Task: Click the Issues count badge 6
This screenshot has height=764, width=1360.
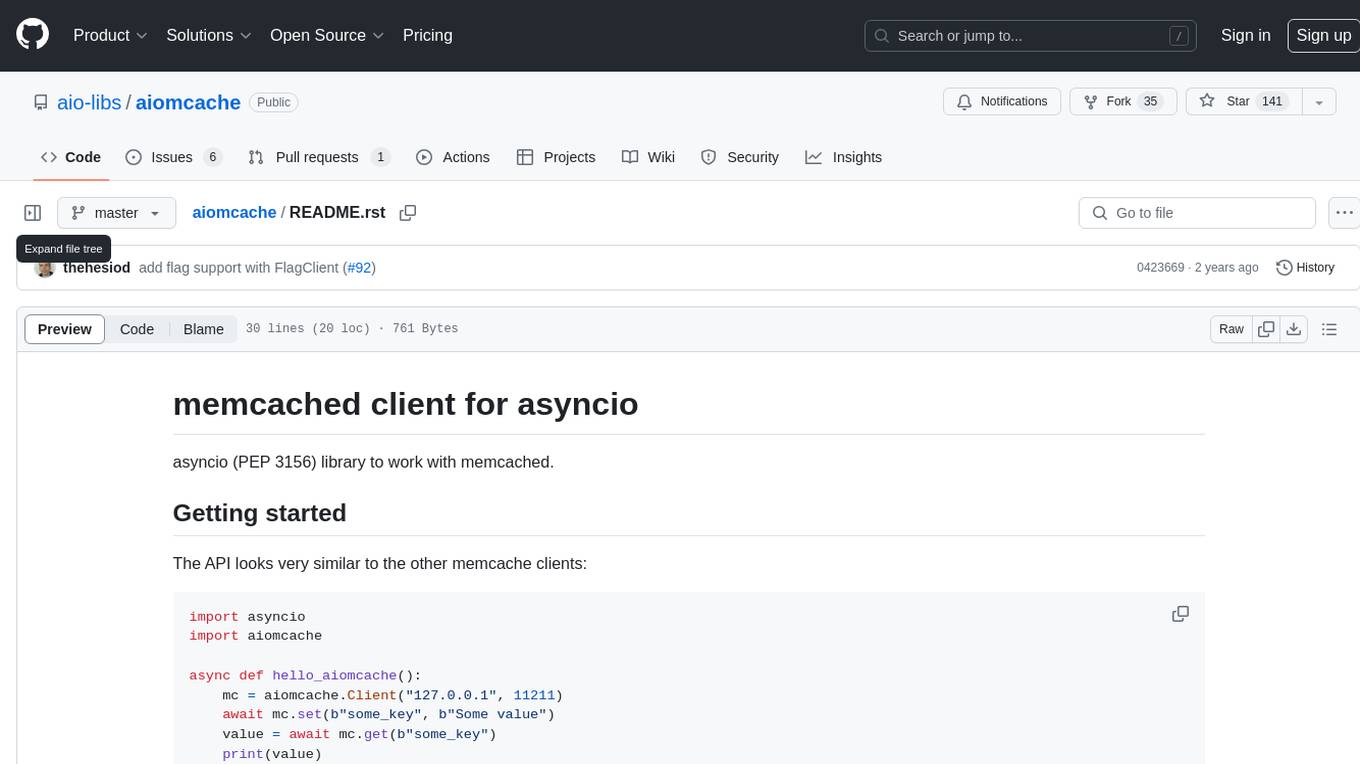Action: point(211,157)
